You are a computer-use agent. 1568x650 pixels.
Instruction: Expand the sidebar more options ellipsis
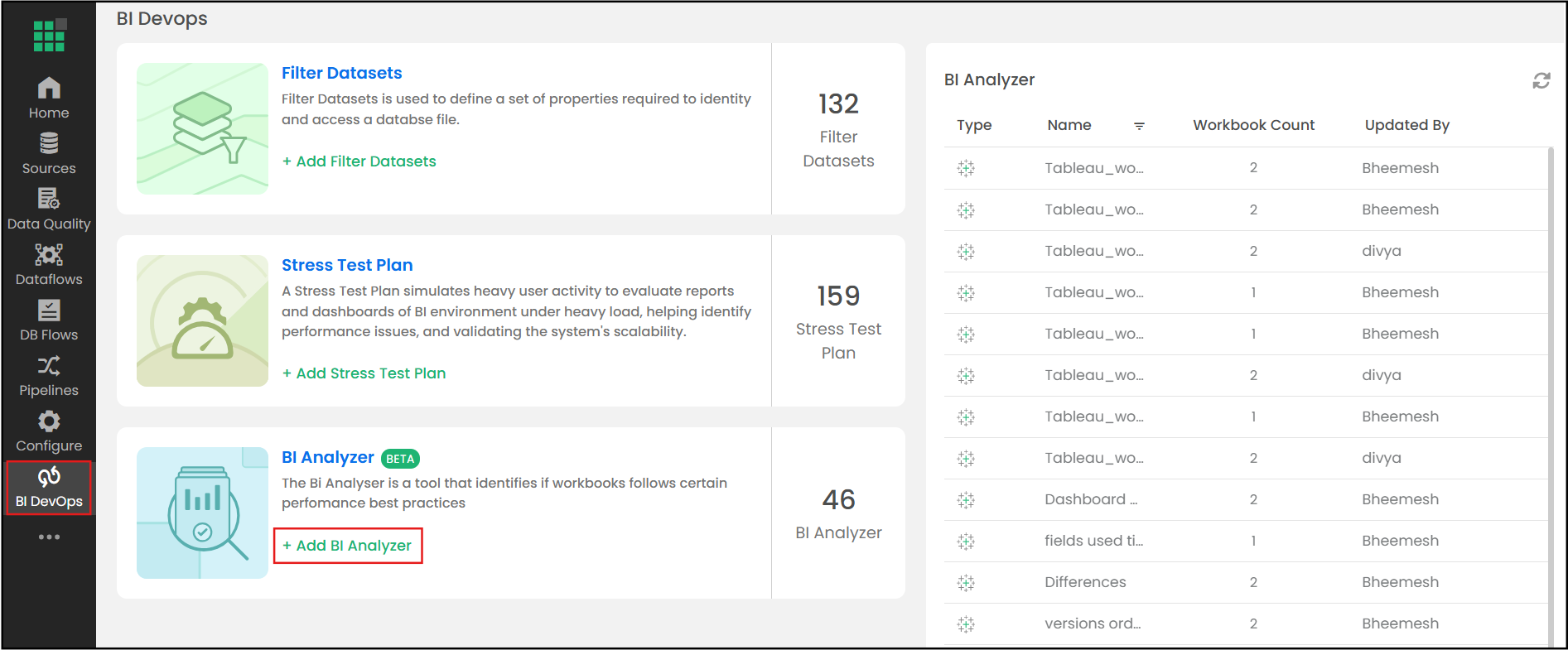coord(49,537)
